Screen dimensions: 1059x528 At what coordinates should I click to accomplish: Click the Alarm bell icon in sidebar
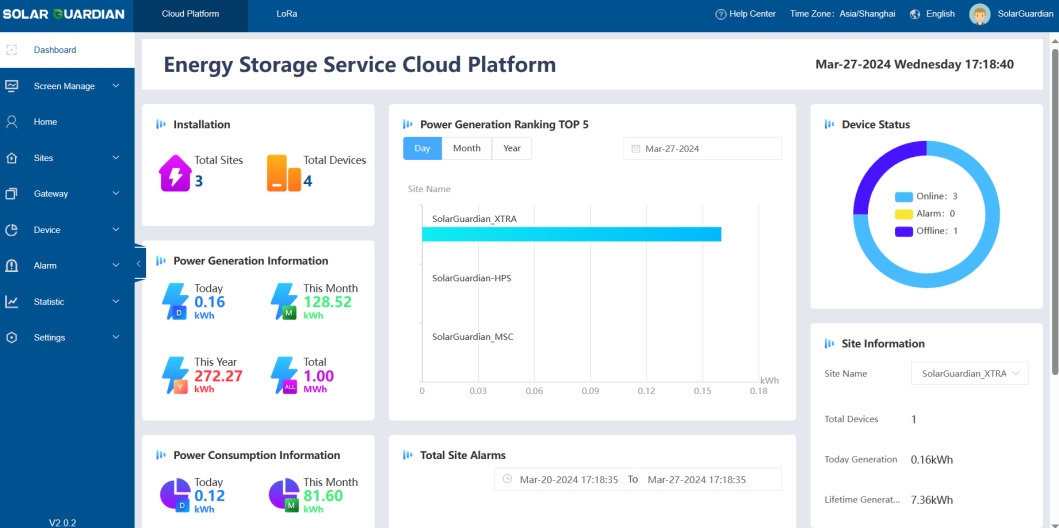pos(12,266)
